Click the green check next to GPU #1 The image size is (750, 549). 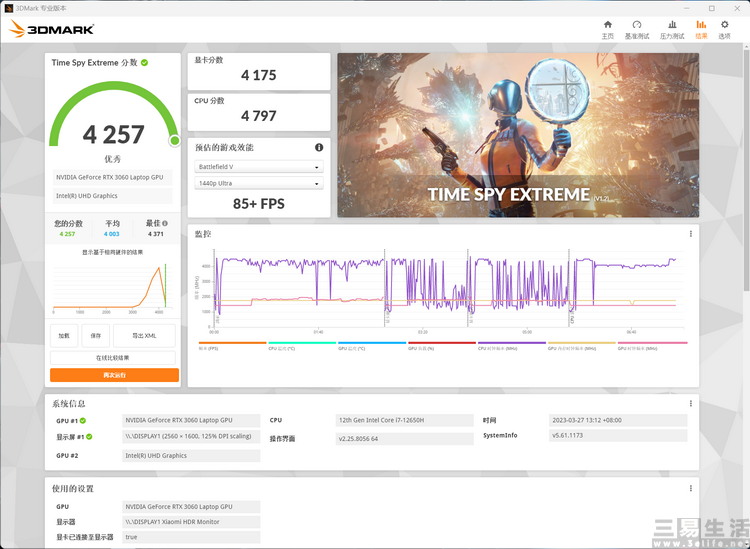(83, 421)
